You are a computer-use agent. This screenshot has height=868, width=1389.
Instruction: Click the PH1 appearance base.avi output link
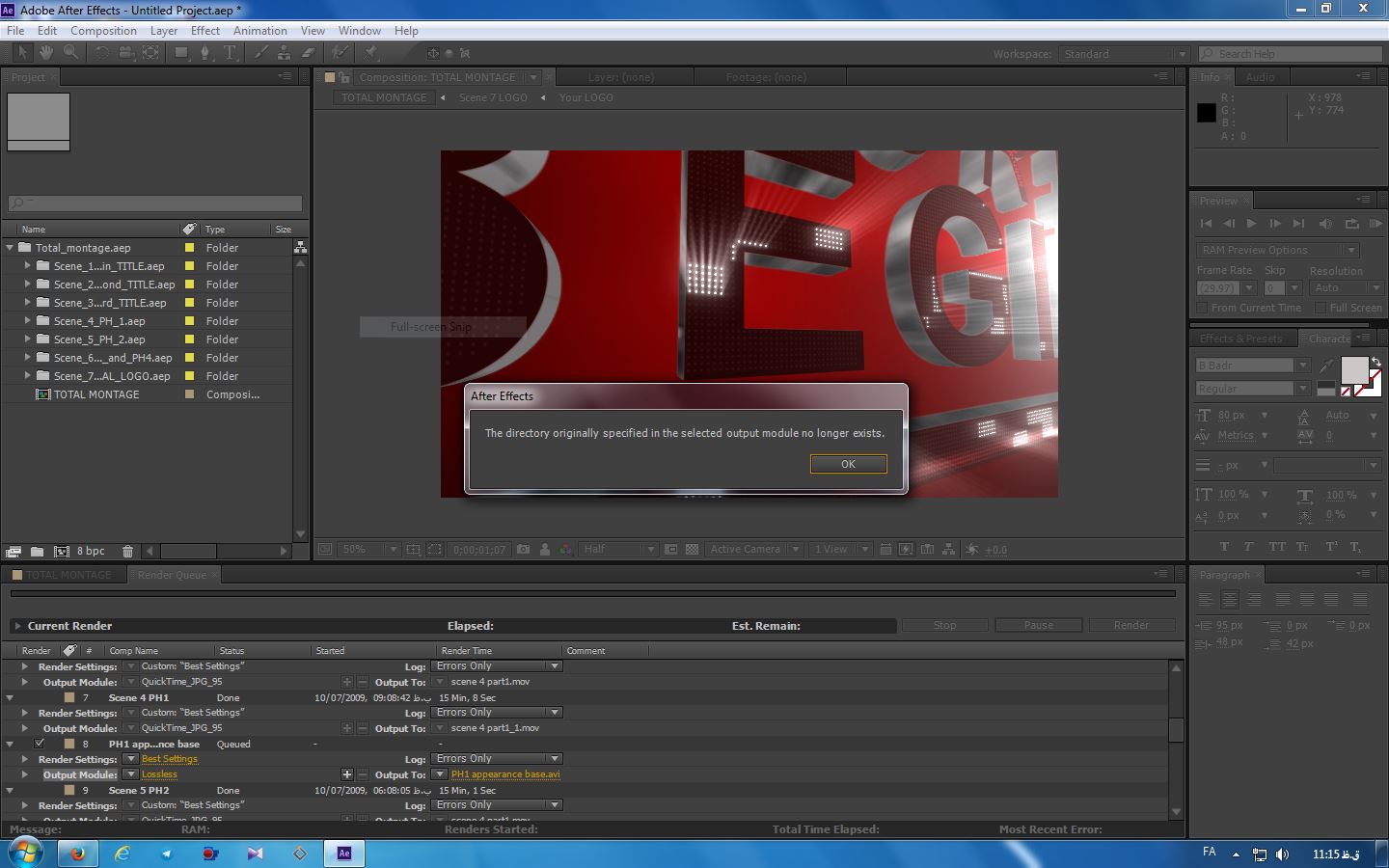point(505,774)
